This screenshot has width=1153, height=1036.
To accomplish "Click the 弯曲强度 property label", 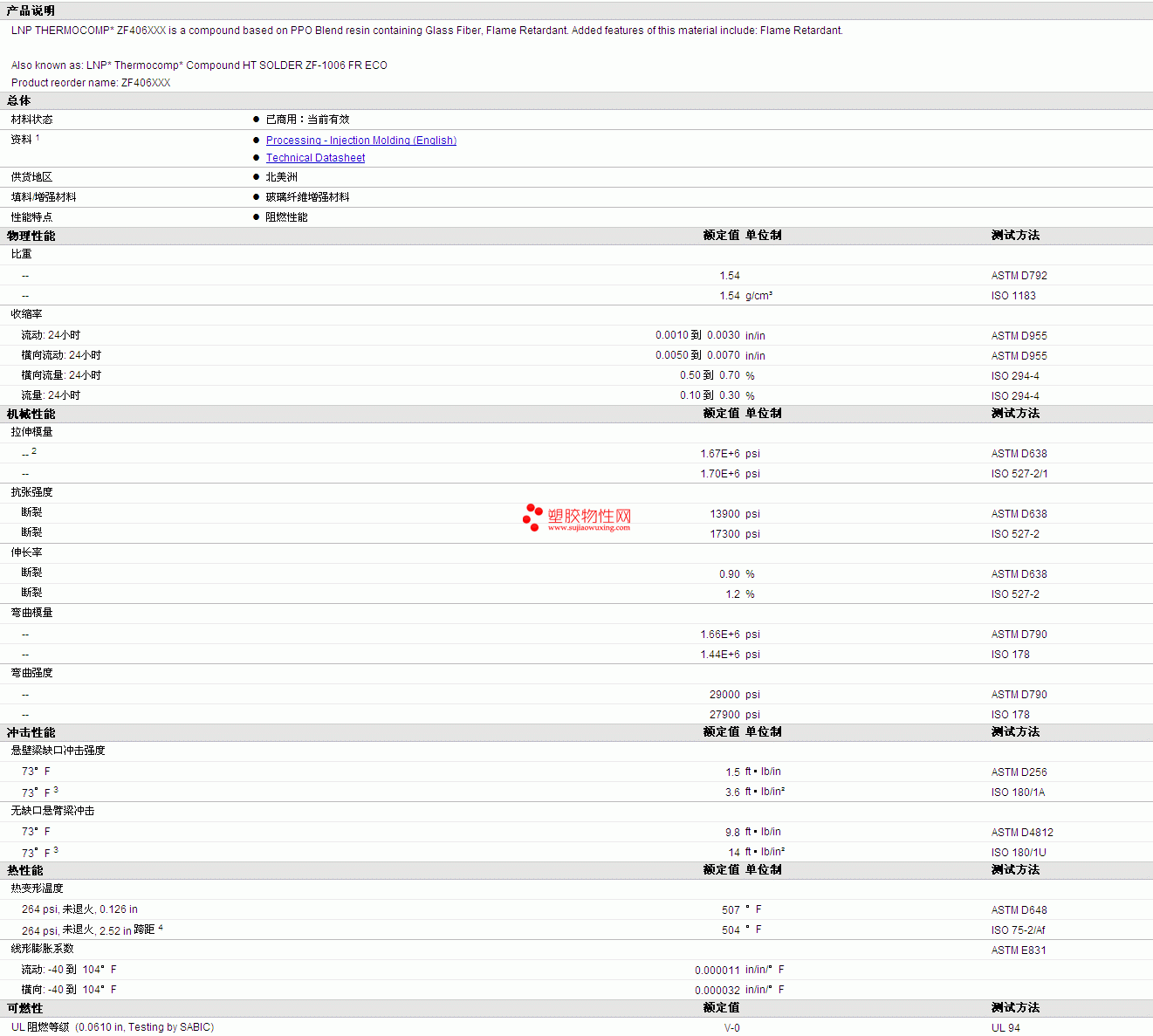I will [32, 673].
